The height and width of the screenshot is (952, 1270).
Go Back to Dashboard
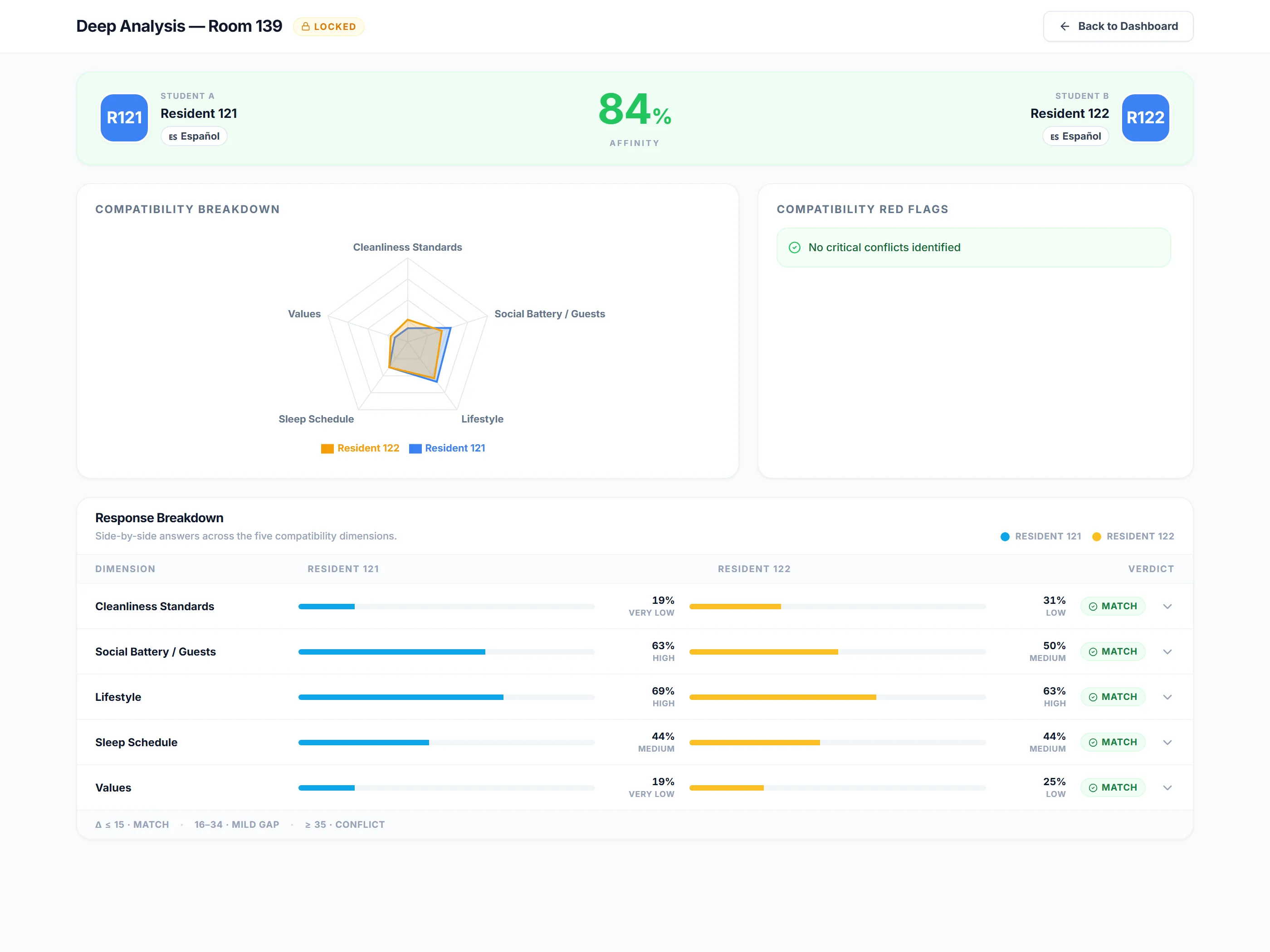tap(1118, 26)
